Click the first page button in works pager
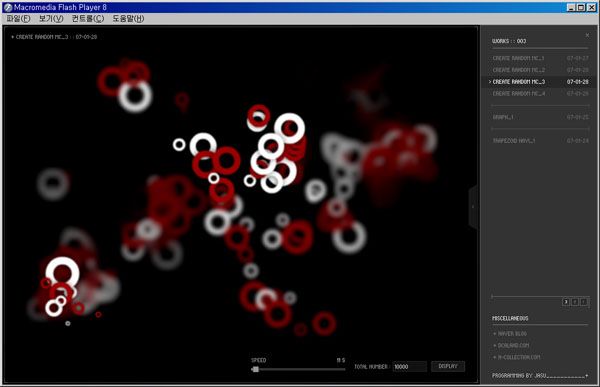 pos(566,302)
